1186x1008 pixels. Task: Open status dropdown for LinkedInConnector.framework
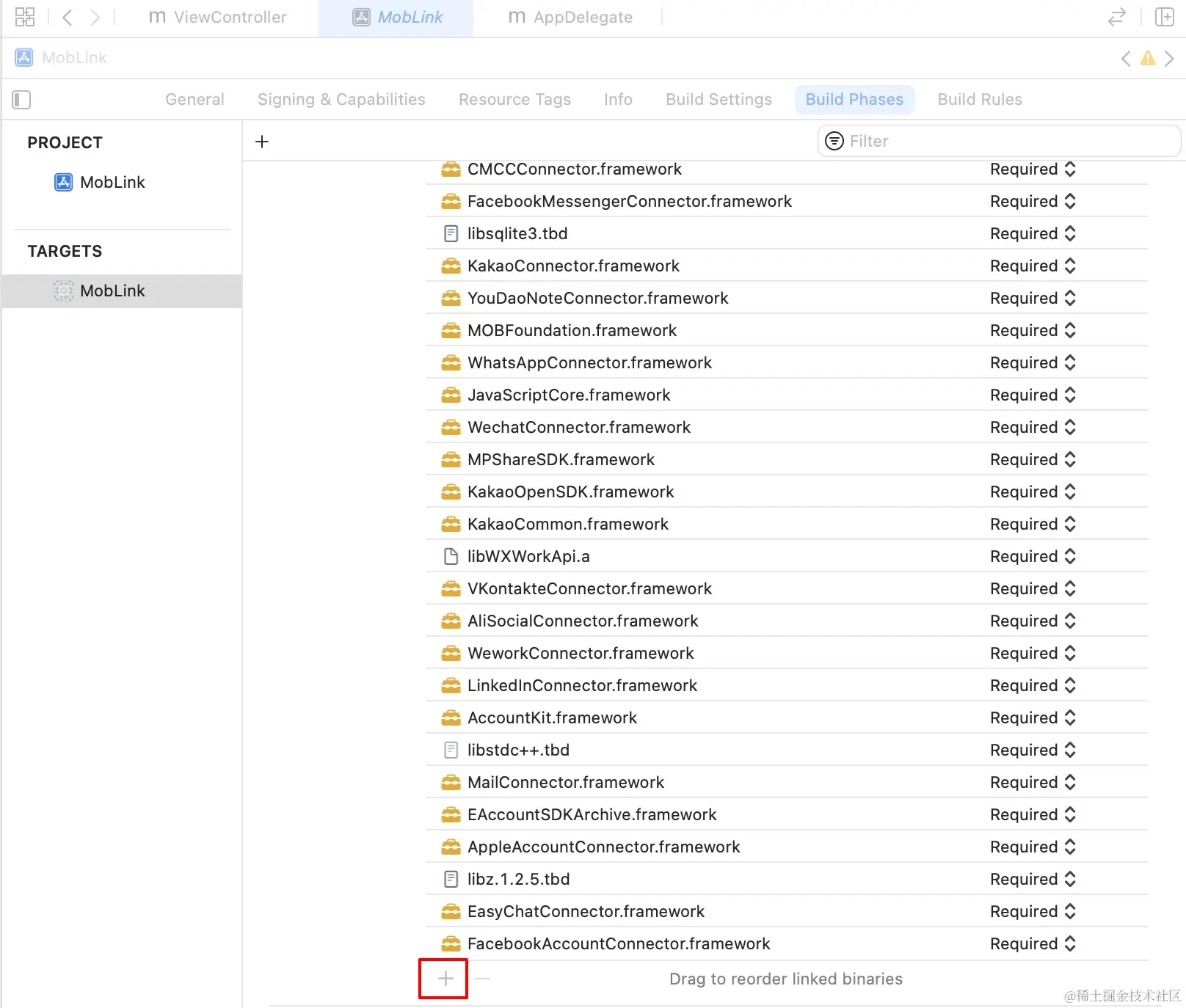pyautogui.click(x=1033, y=685)
